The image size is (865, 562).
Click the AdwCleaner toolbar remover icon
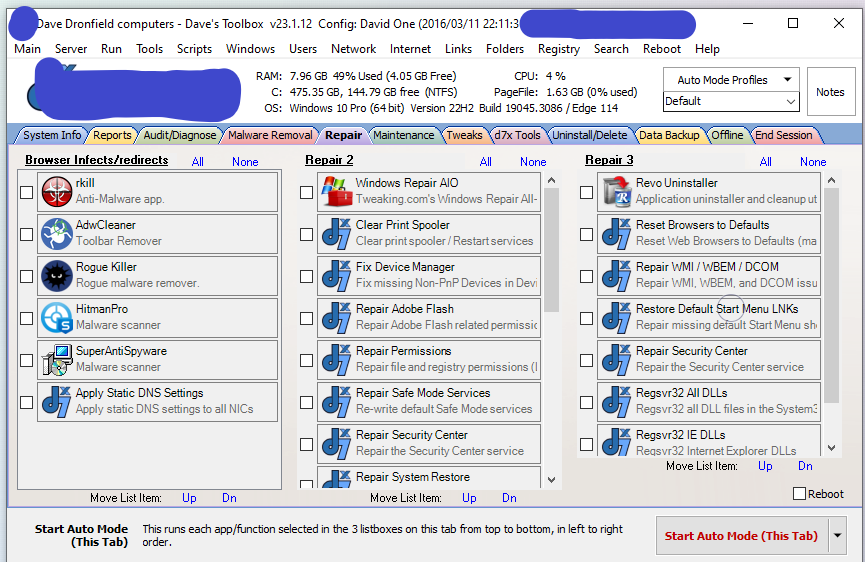pyautogui.click(x=57, y=233)
